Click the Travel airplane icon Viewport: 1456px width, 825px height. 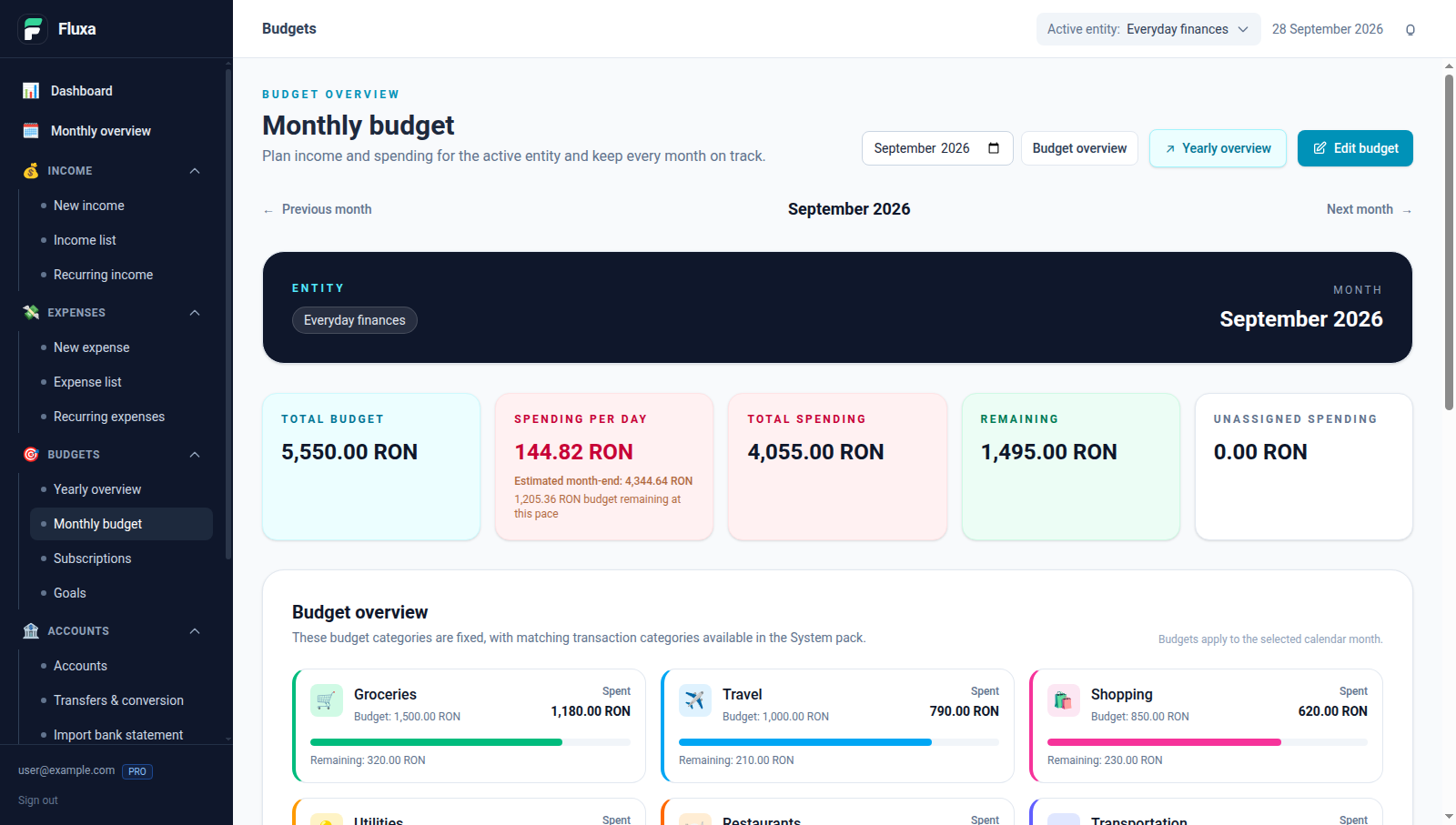[x=695, y=700]
